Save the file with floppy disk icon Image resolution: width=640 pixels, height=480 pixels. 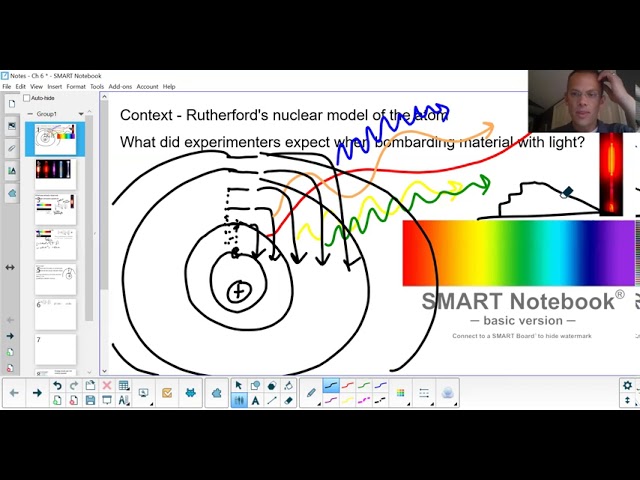tap(90, 400)
